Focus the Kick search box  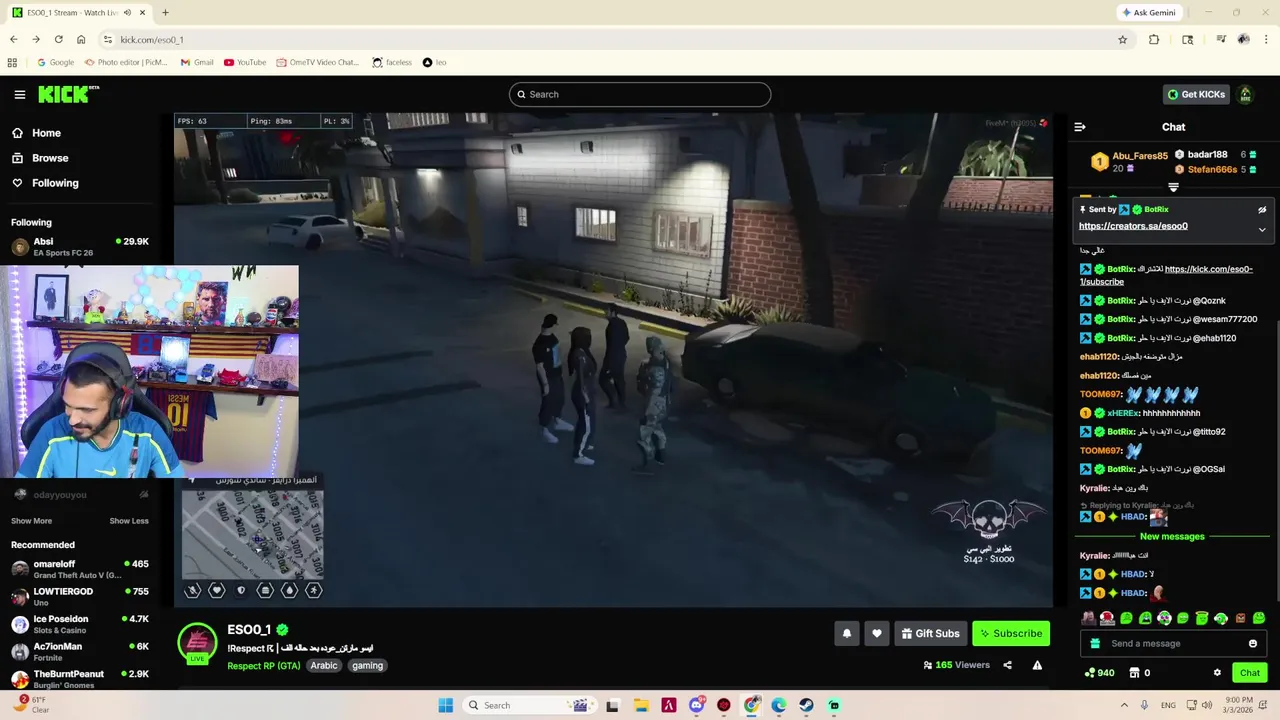pyautogui.click(x=640, y=94)
